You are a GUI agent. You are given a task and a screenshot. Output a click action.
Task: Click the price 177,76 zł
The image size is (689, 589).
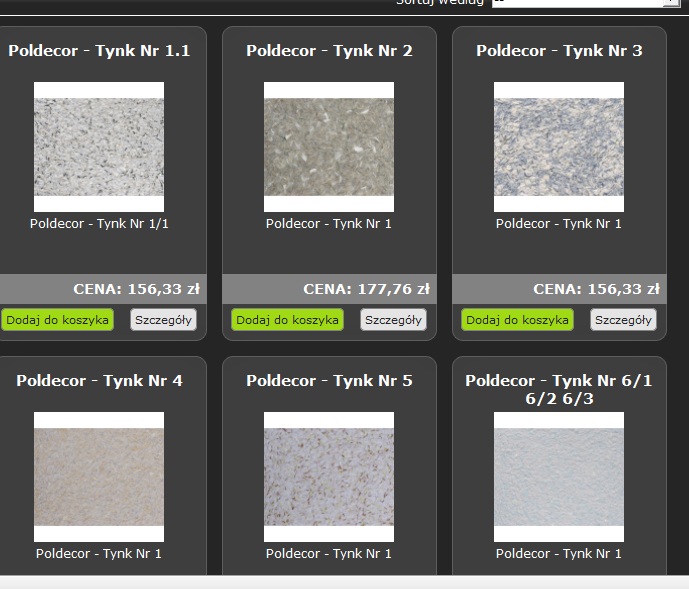pos(394,289)
